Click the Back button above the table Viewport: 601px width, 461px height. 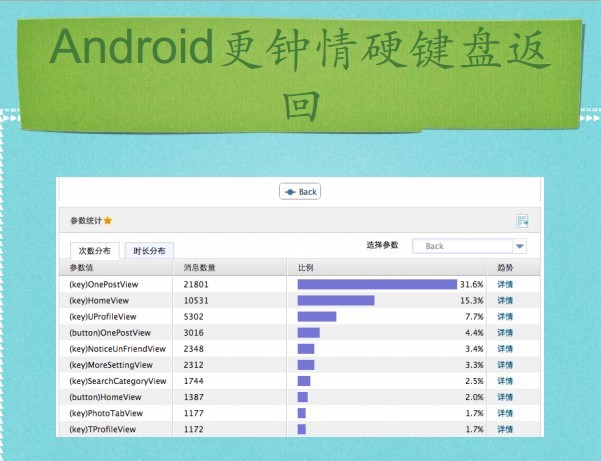pyautogui.click(x=300, y=191)
